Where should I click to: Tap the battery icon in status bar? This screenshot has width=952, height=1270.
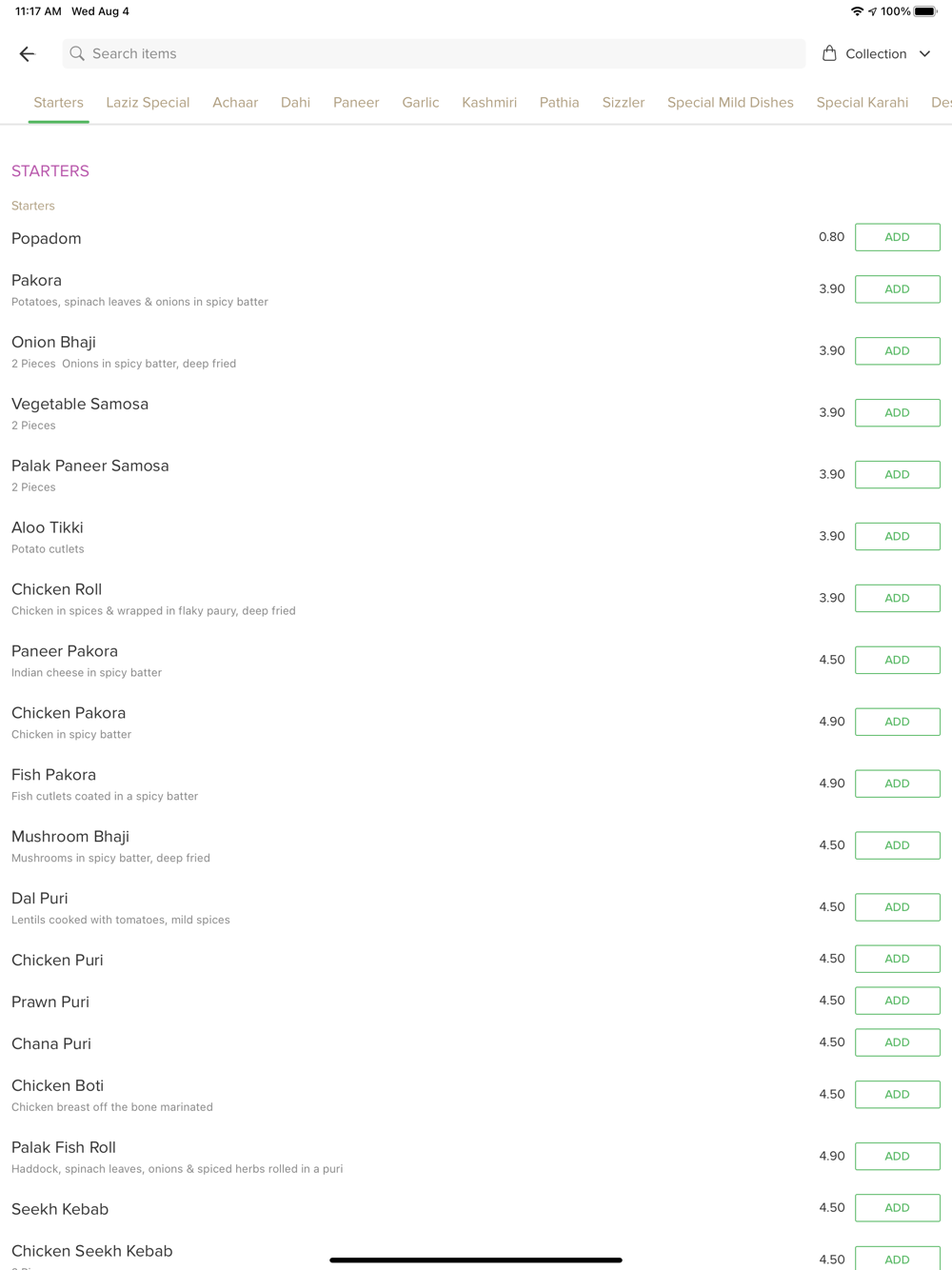[926, 11]
